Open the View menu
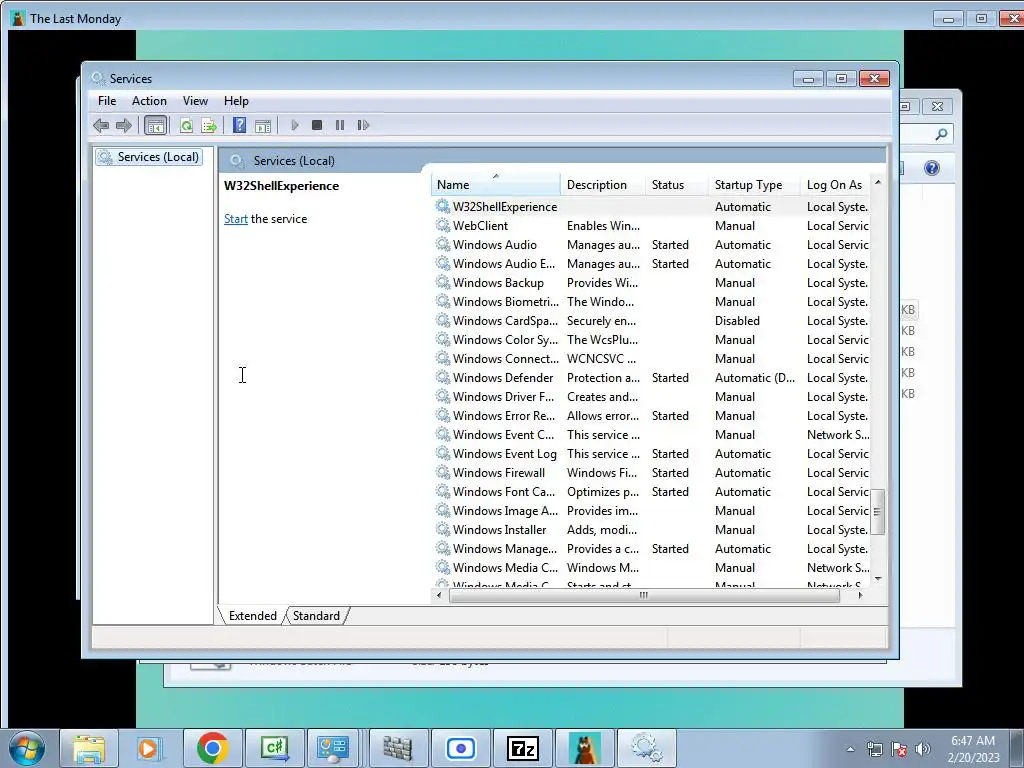The image size is (1024, 768). point(195,101)
